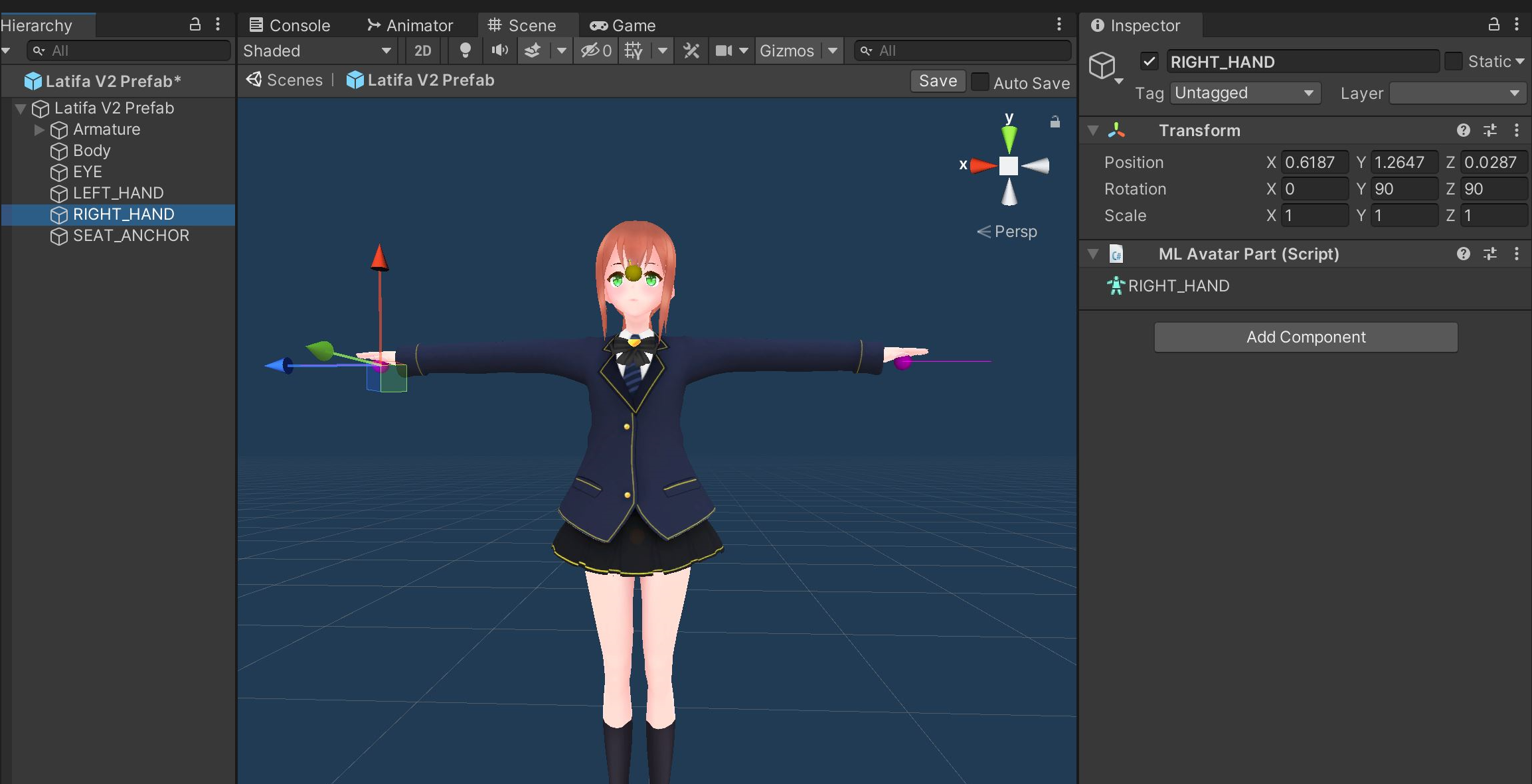Image resolution: width=1532 pixels, height=784 pixels.
Task: Save the prefab
Action: click(x=938, y=81)
